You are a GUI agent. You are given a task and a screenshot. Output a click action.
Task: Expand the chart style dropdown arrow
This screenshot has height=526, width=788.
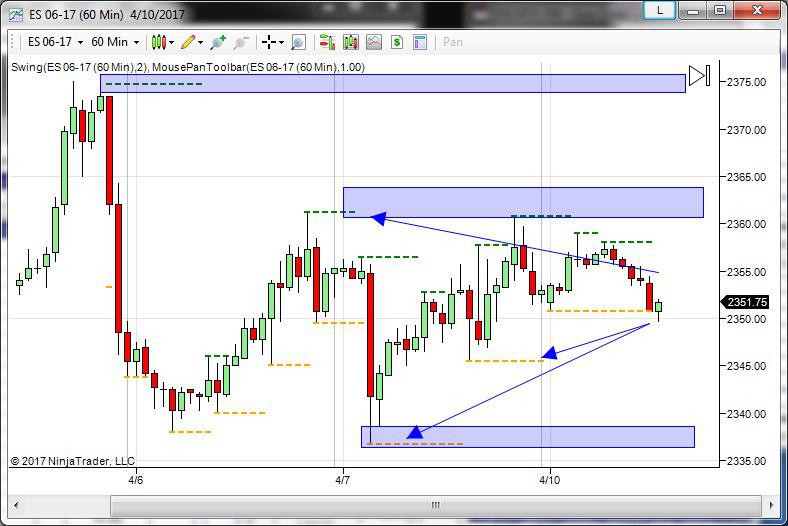(171, 43)
